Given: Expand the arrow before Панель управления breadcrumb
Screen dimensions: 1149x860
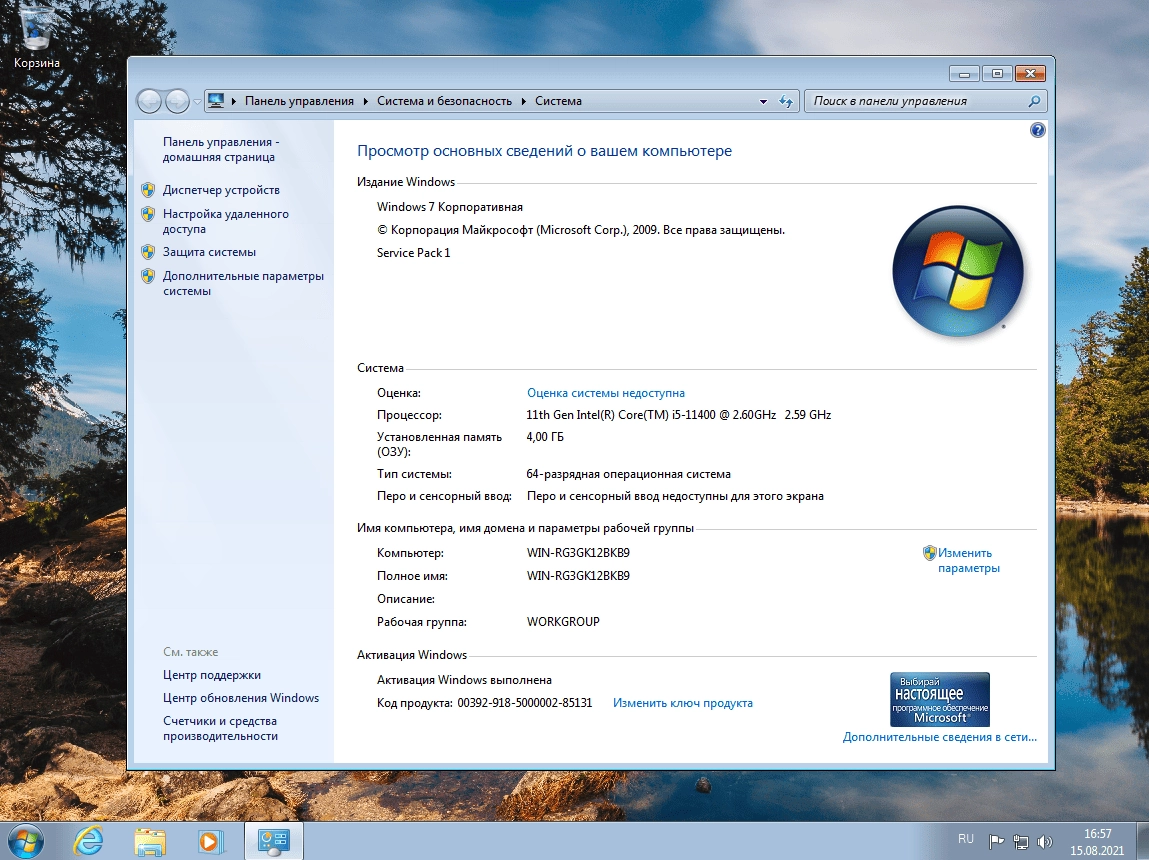Looking at the screenshot, I should (234, 101).
